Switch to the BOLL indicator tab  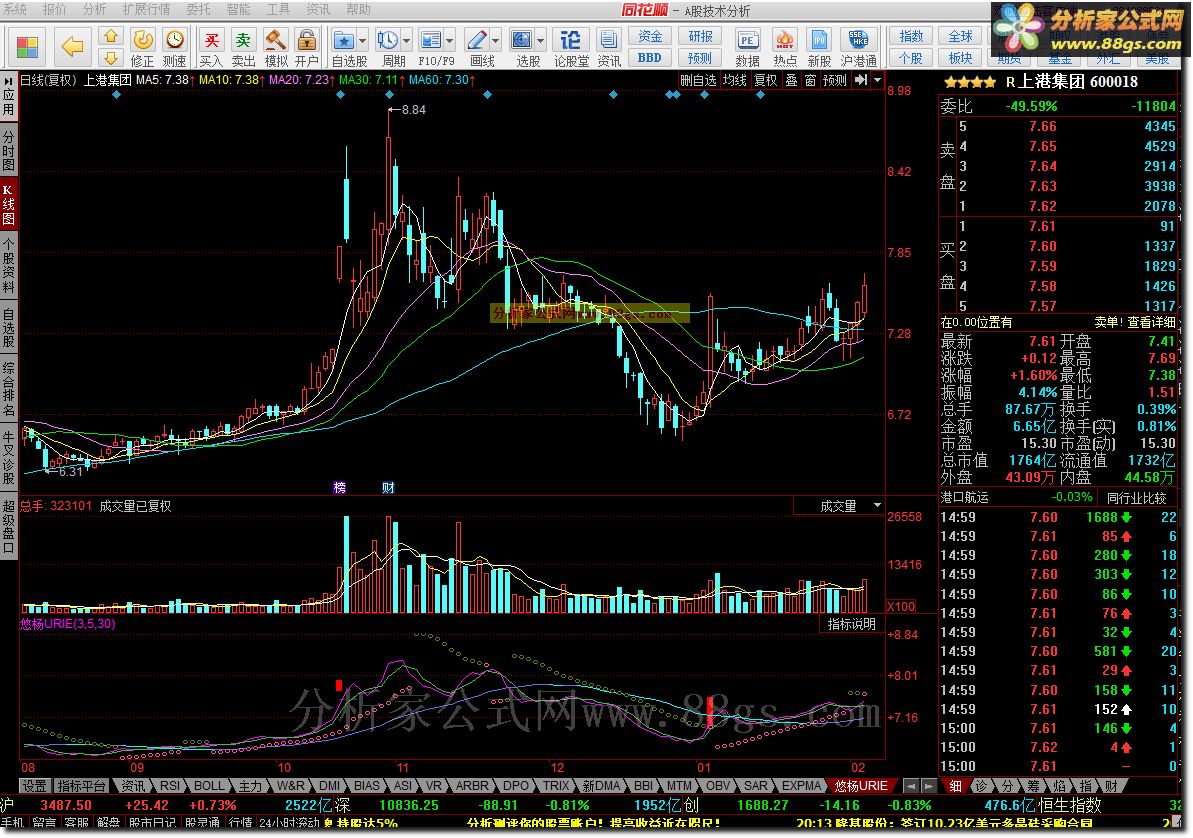208,785
